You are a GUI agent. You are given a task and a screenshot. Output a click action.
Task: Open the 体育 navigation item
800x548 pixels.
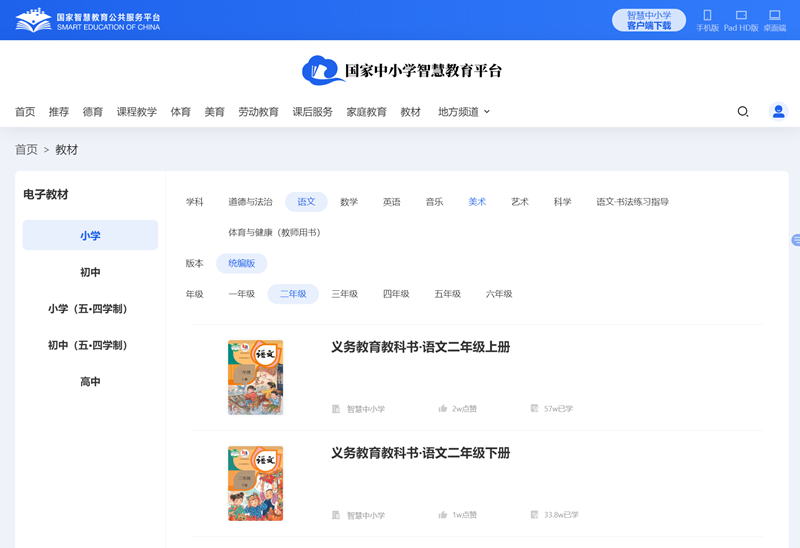click(x=181, y=112)
